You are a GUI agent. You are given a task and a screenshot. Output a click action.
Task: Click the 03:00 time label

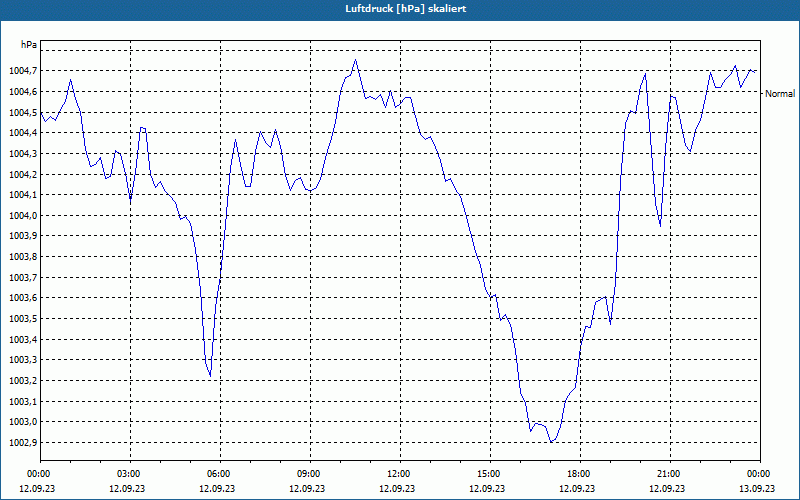point(128,474)
